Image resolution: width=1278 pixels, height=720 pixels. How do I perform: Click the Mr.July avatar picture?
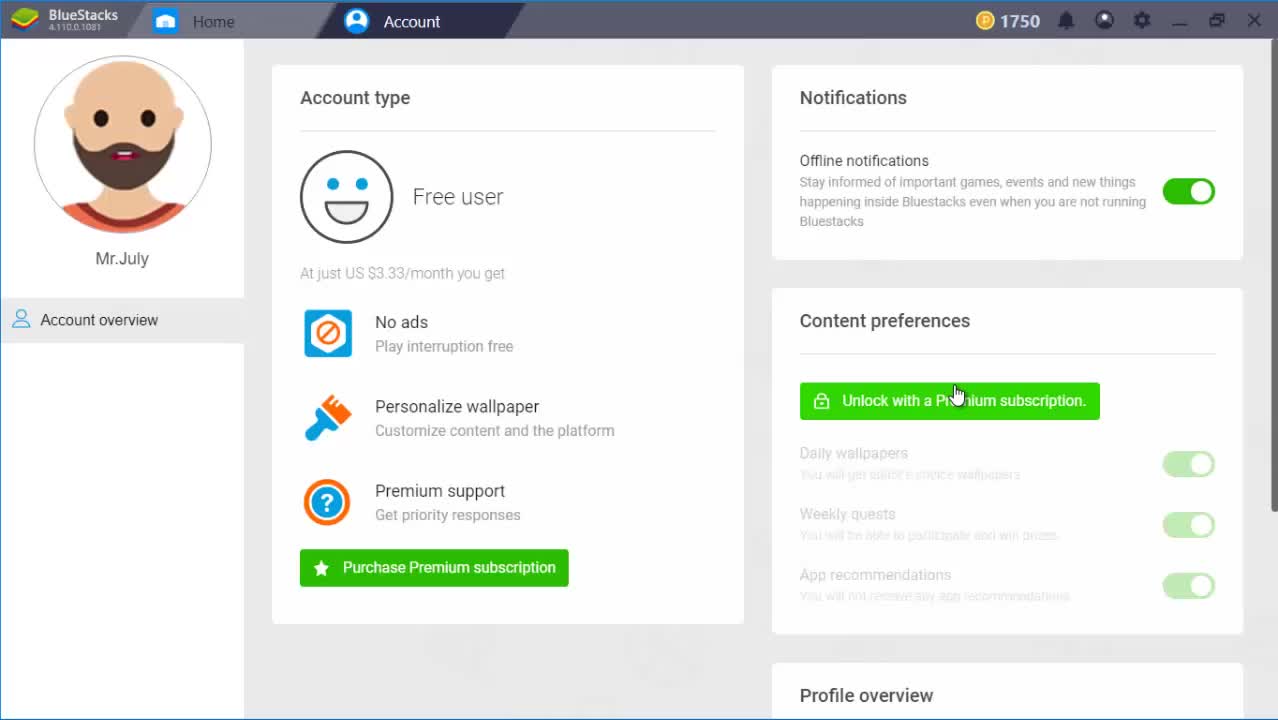point(123,144)
